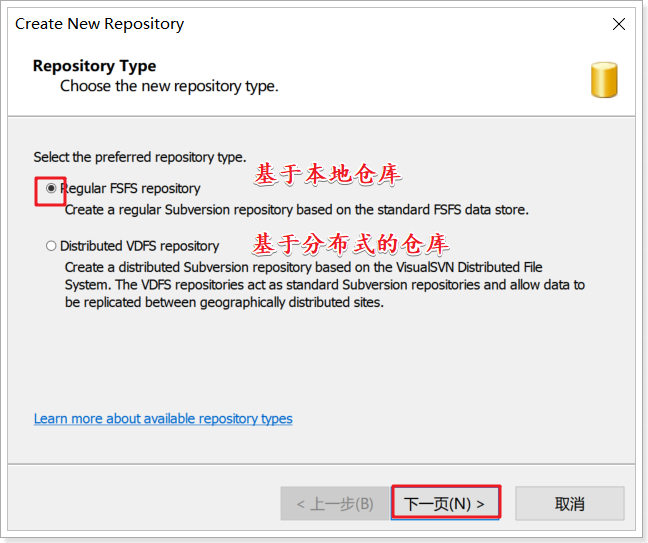Click 'Select the preferred repository type.' text
The width and height of the screenshot is (648, 543).
click(140, 157)
